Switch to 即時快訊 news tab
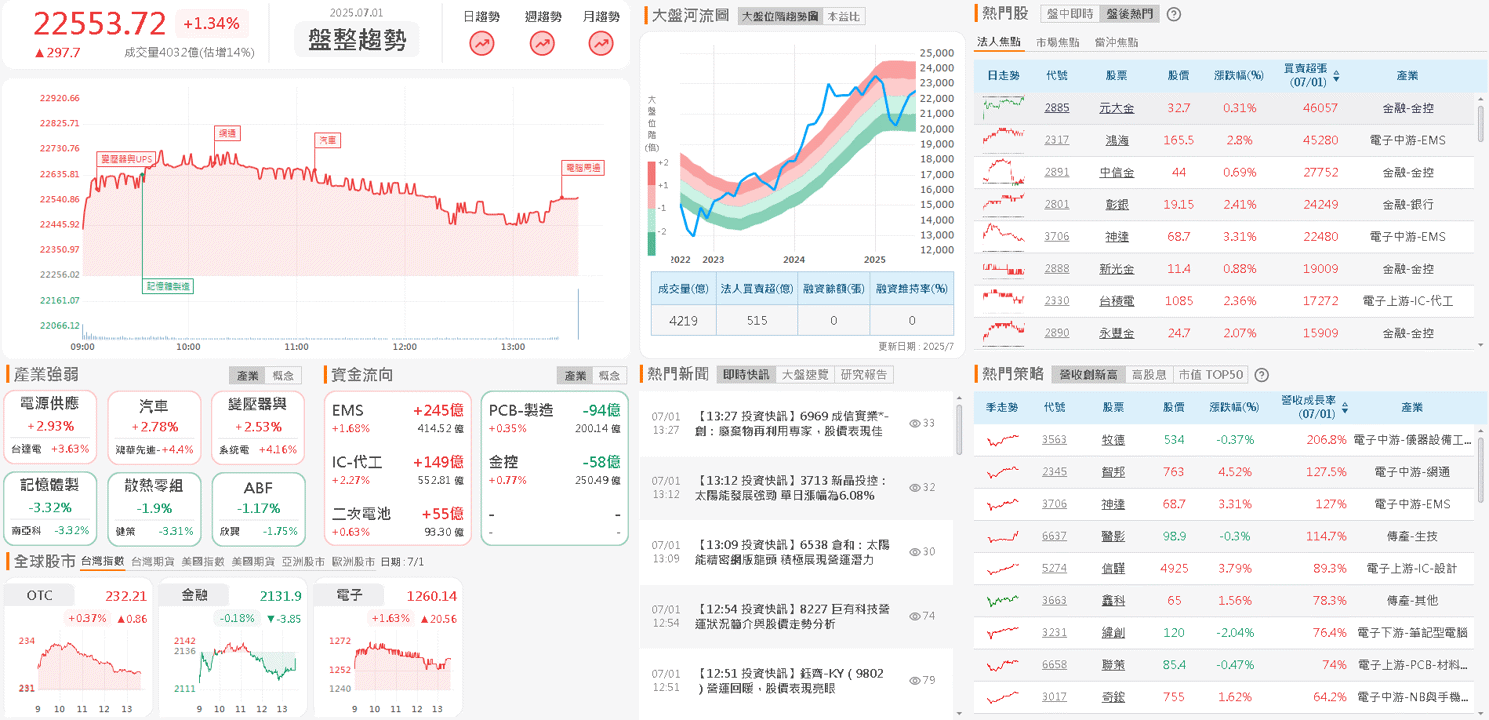 [746, 374]
